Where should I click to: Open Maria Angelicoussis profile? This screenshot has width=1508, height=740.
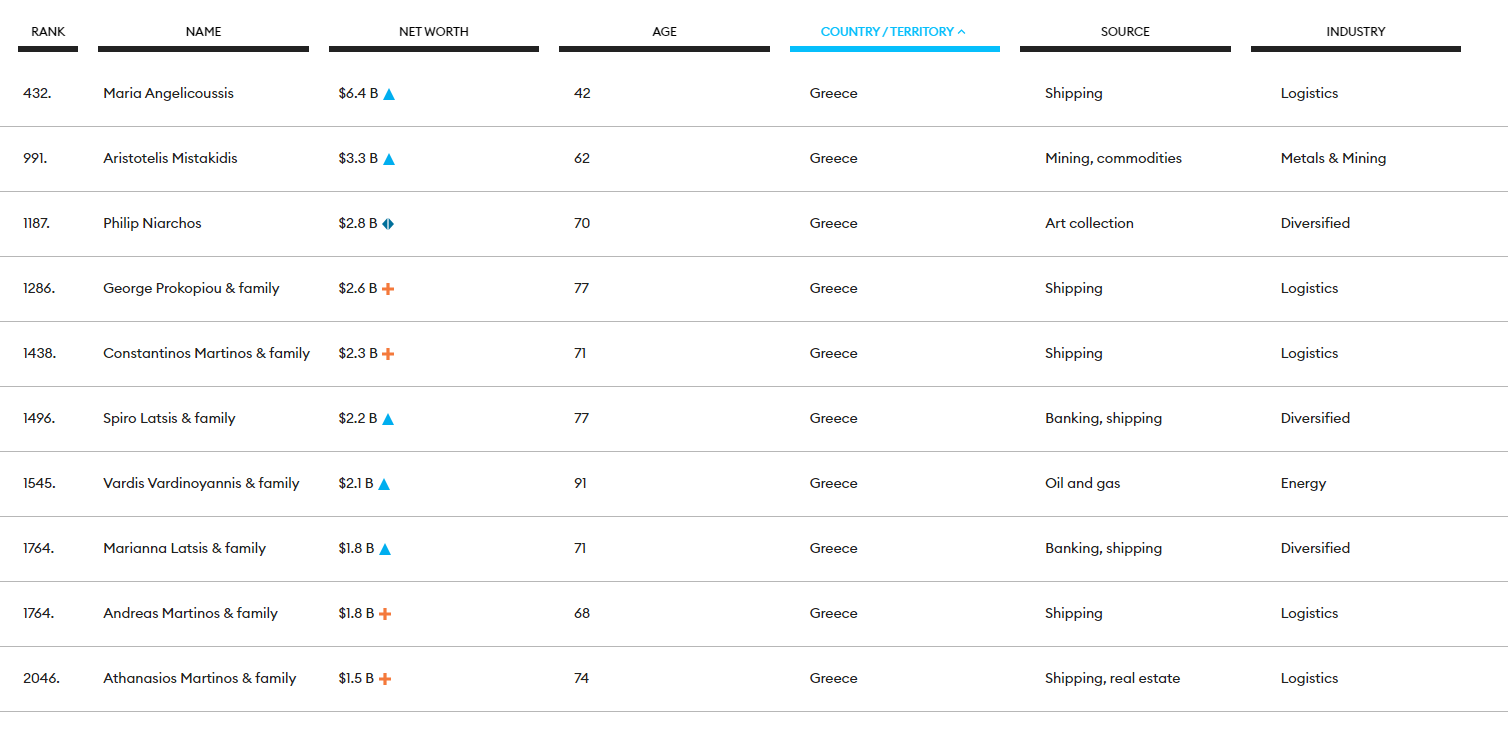168,93
